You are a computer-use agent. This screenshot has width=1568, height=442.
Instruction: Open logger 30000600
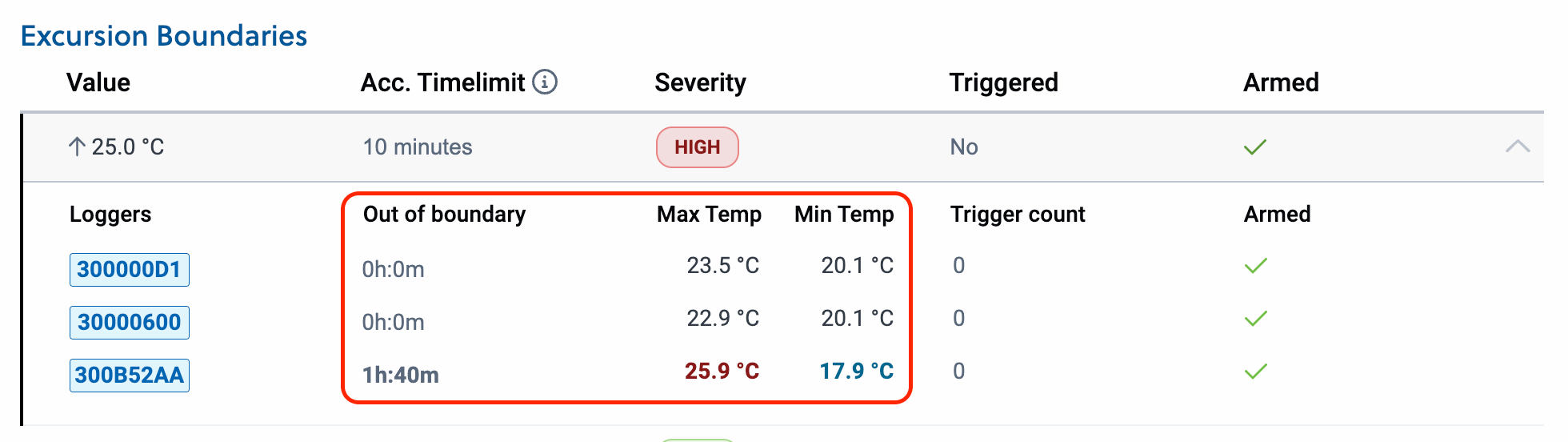click(130, 322)
